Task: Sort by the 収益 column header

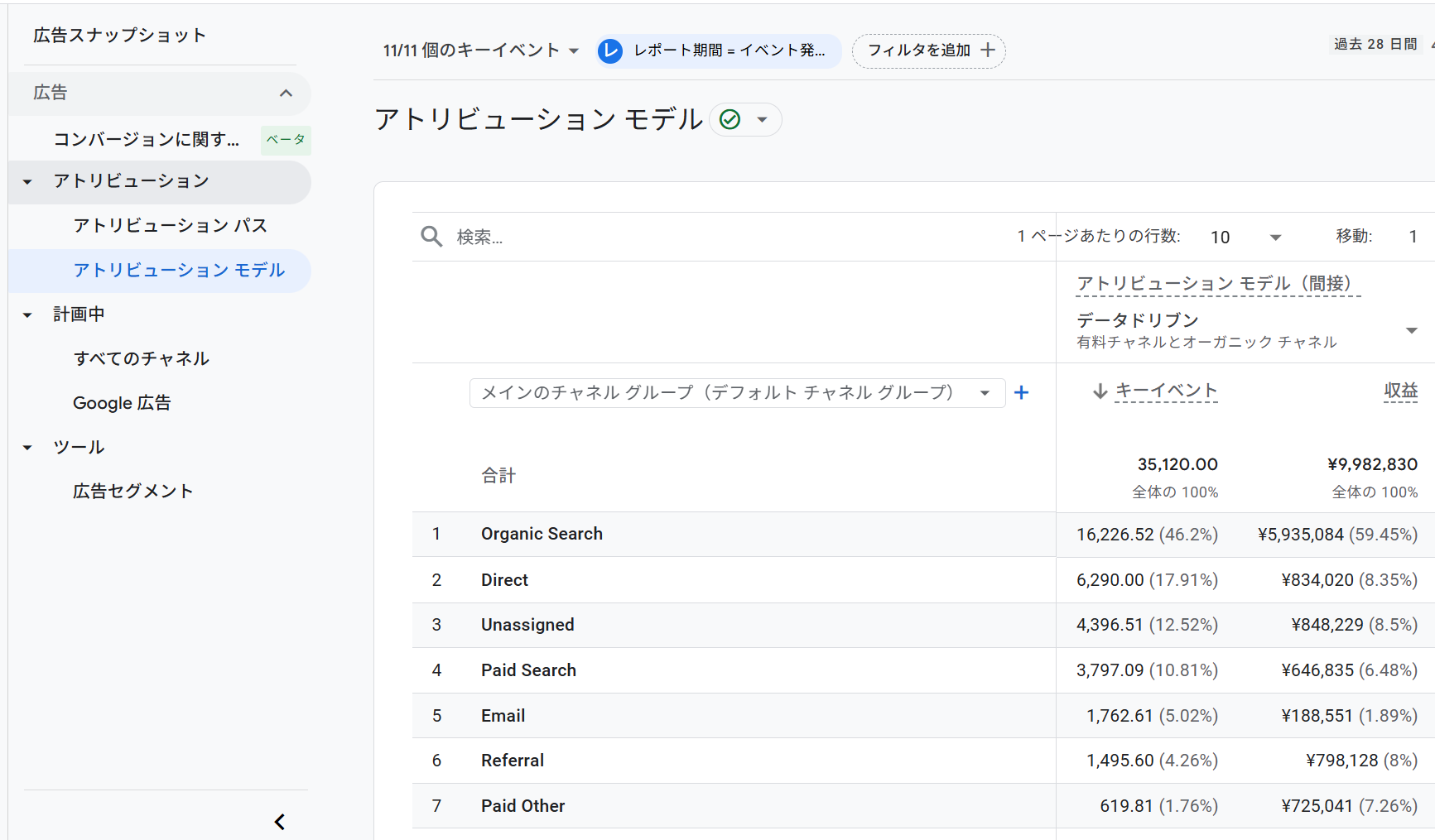Action: tap(1401, 391)
